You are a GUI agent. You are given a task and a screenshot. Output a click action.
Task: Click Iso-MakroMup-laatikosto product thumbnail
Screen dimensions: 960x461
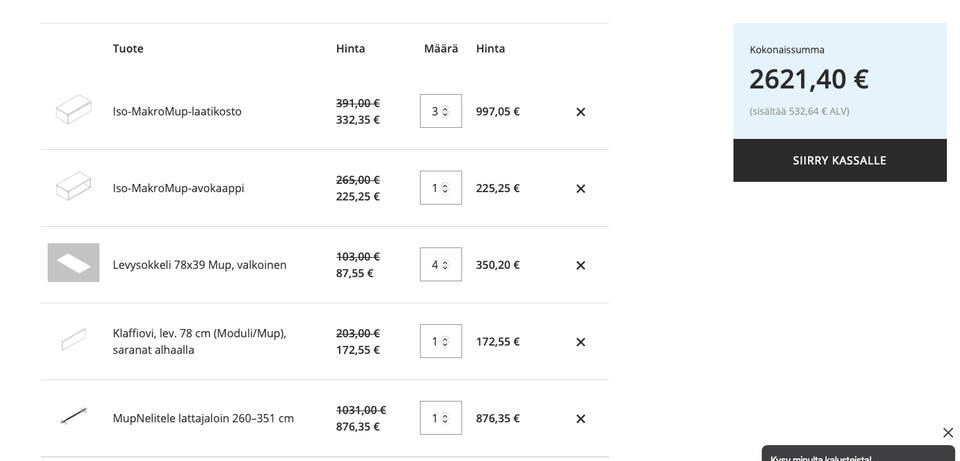point(73,110)
